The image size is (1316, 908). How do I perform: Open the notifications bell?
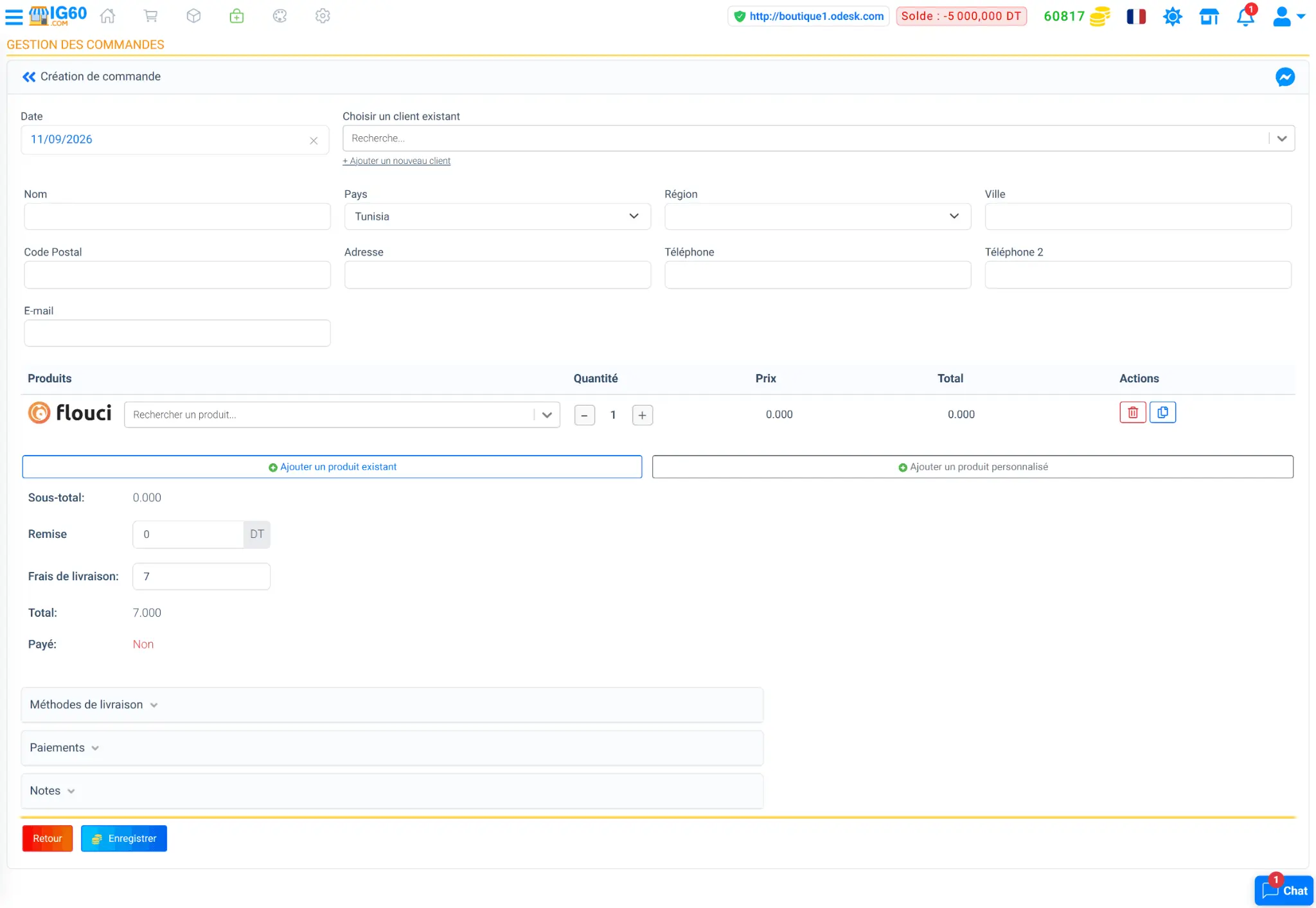click(x=1245, y=16)
